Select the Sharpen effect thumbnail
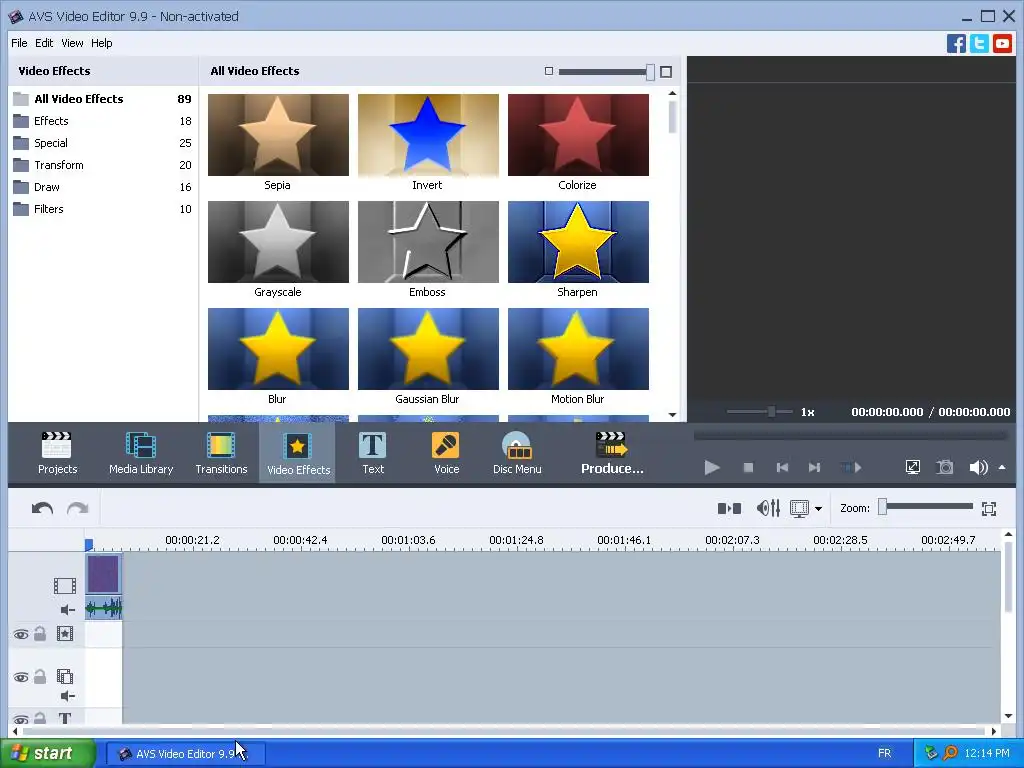 click(579, 242)
